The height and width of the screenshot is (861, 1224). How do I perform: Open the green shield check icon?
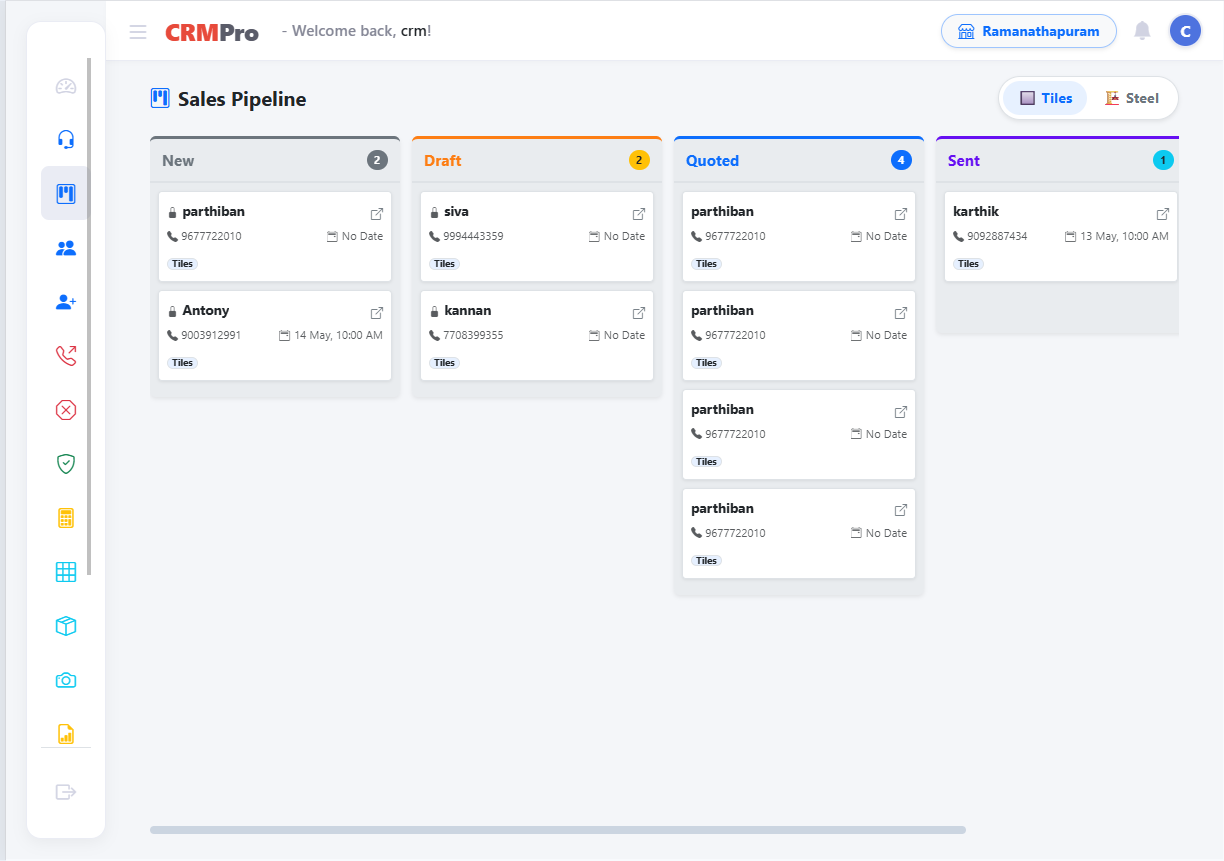[66, 463]
